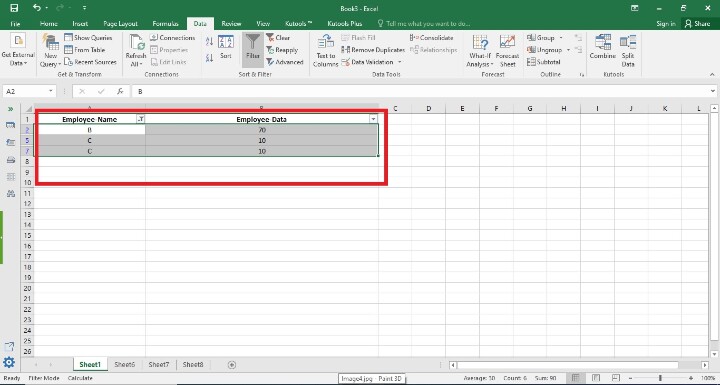Reapply the filter
This screenshot has width=720, height=385.
(282, 50)
